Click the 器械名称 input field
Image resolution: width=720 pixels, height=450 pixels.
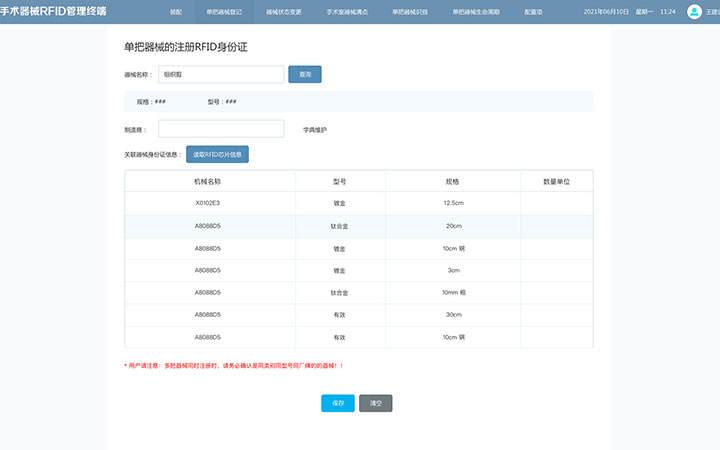coord(221,74)
